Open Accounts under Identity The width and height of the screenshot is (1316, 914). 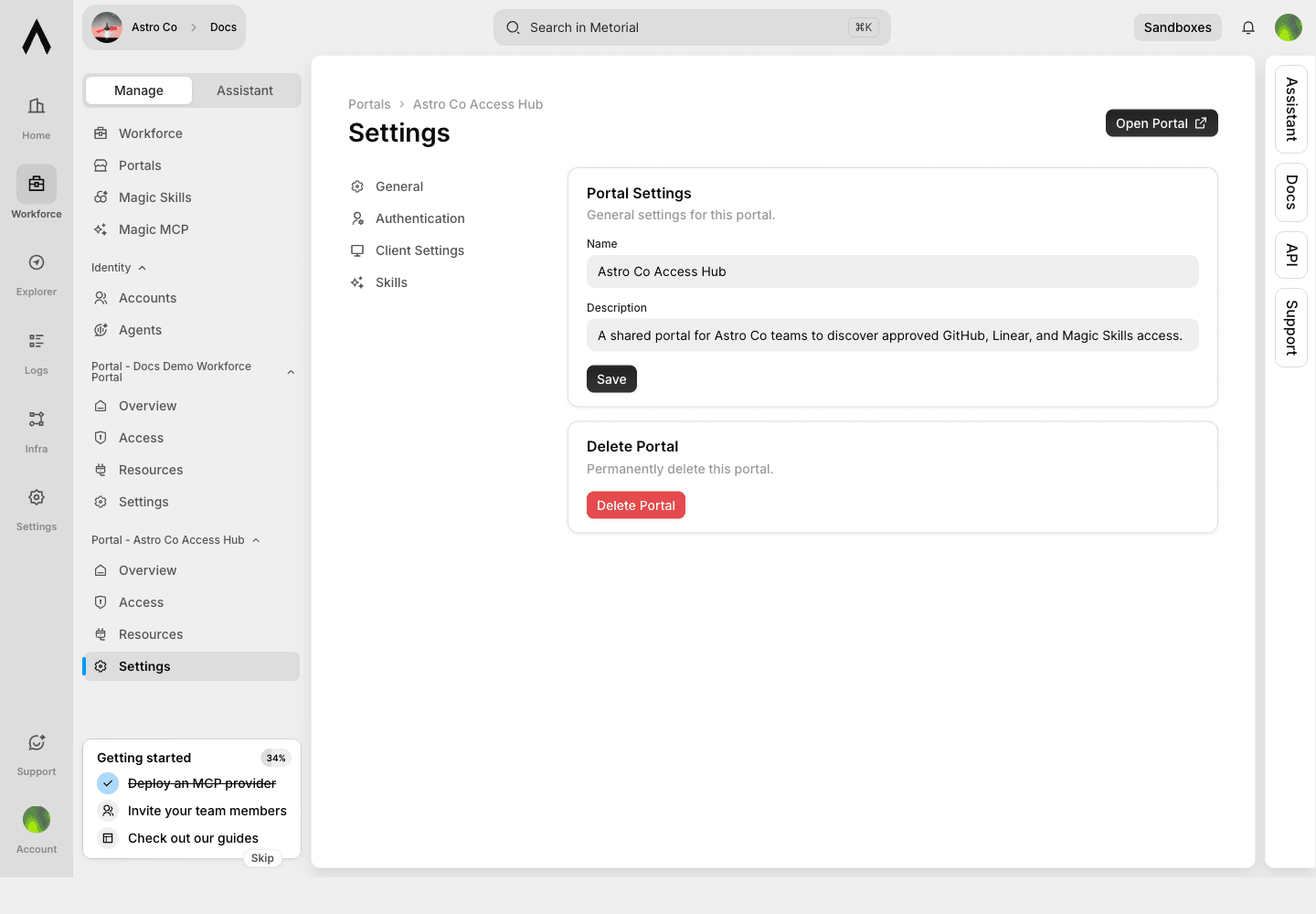click(191, 298)
